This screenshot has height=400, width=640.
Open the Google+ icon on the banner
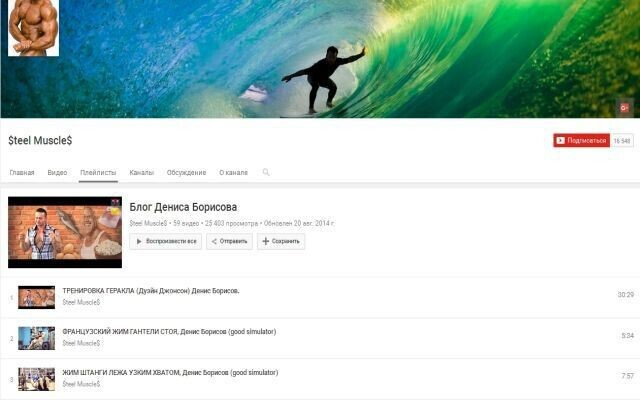(x=625, y=108)
